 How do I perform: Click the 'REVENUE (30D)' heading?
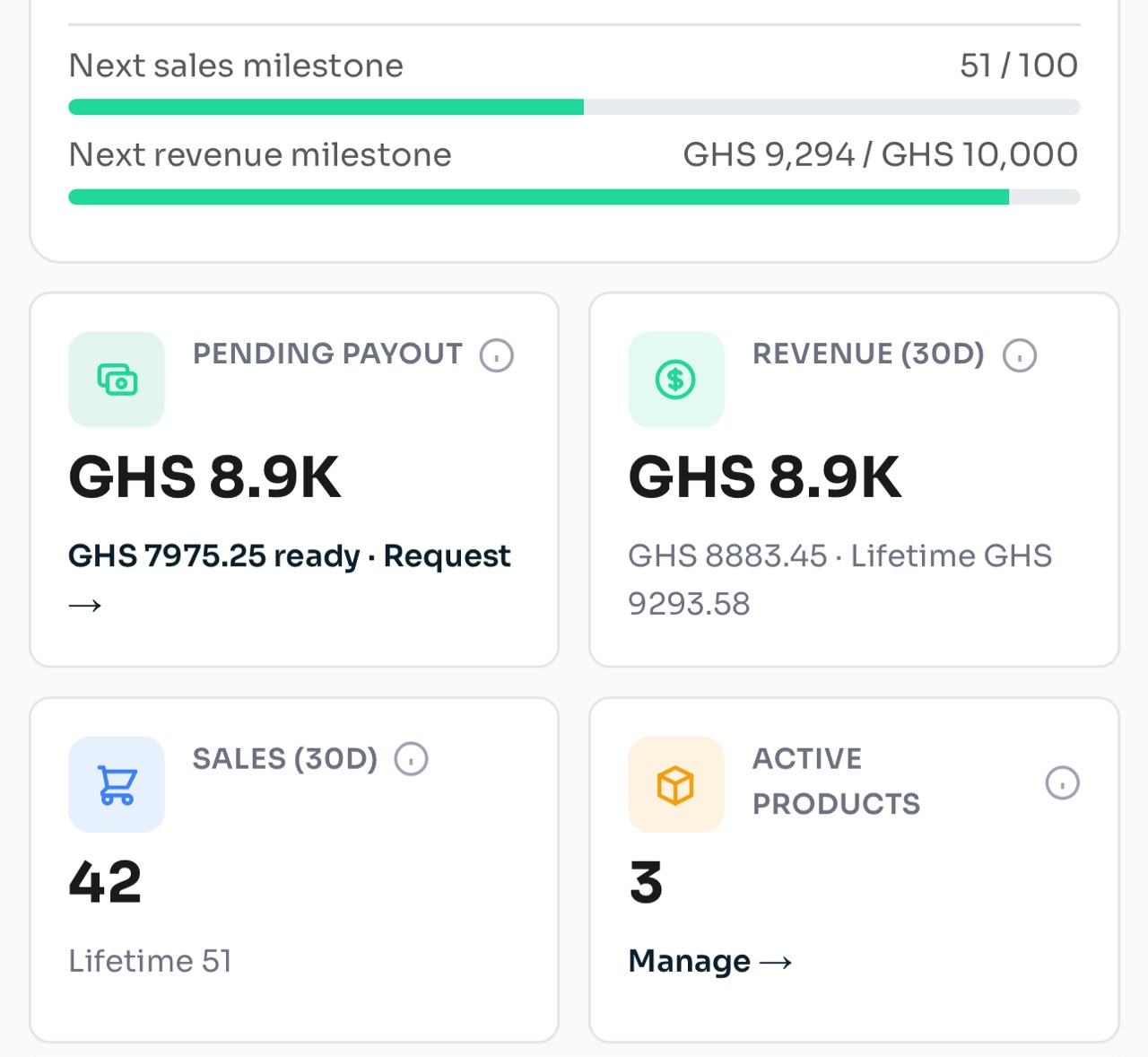point(868,354)
